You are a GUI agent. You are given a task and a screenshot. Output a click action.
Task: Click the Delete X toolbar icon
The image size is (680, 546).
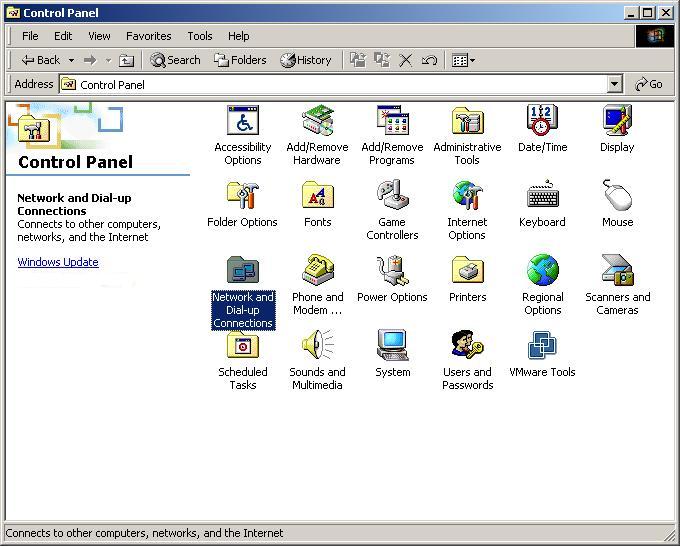[x=405, y=60]
